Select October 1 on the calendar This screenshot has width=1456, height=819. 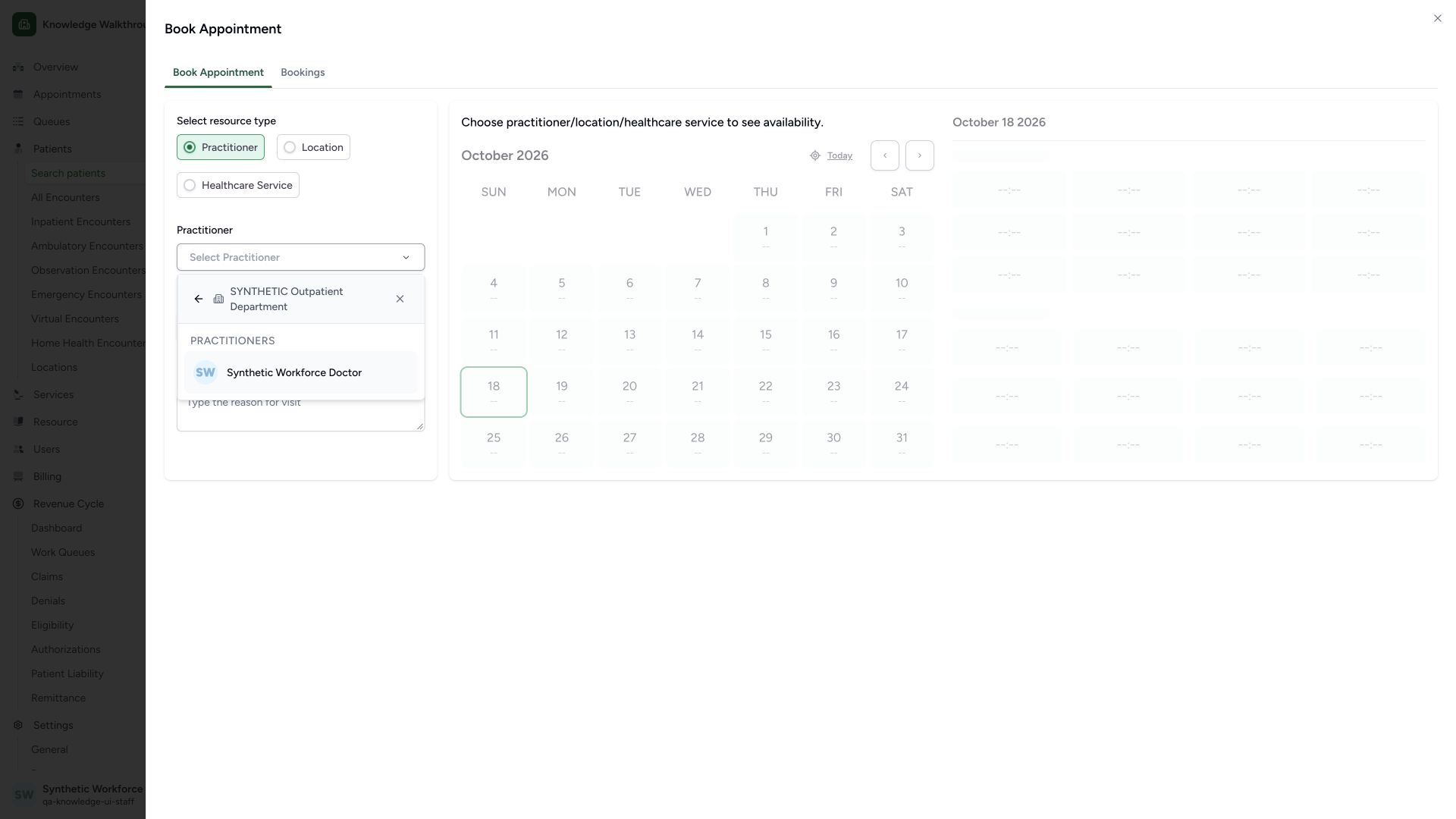click(765, 237)
